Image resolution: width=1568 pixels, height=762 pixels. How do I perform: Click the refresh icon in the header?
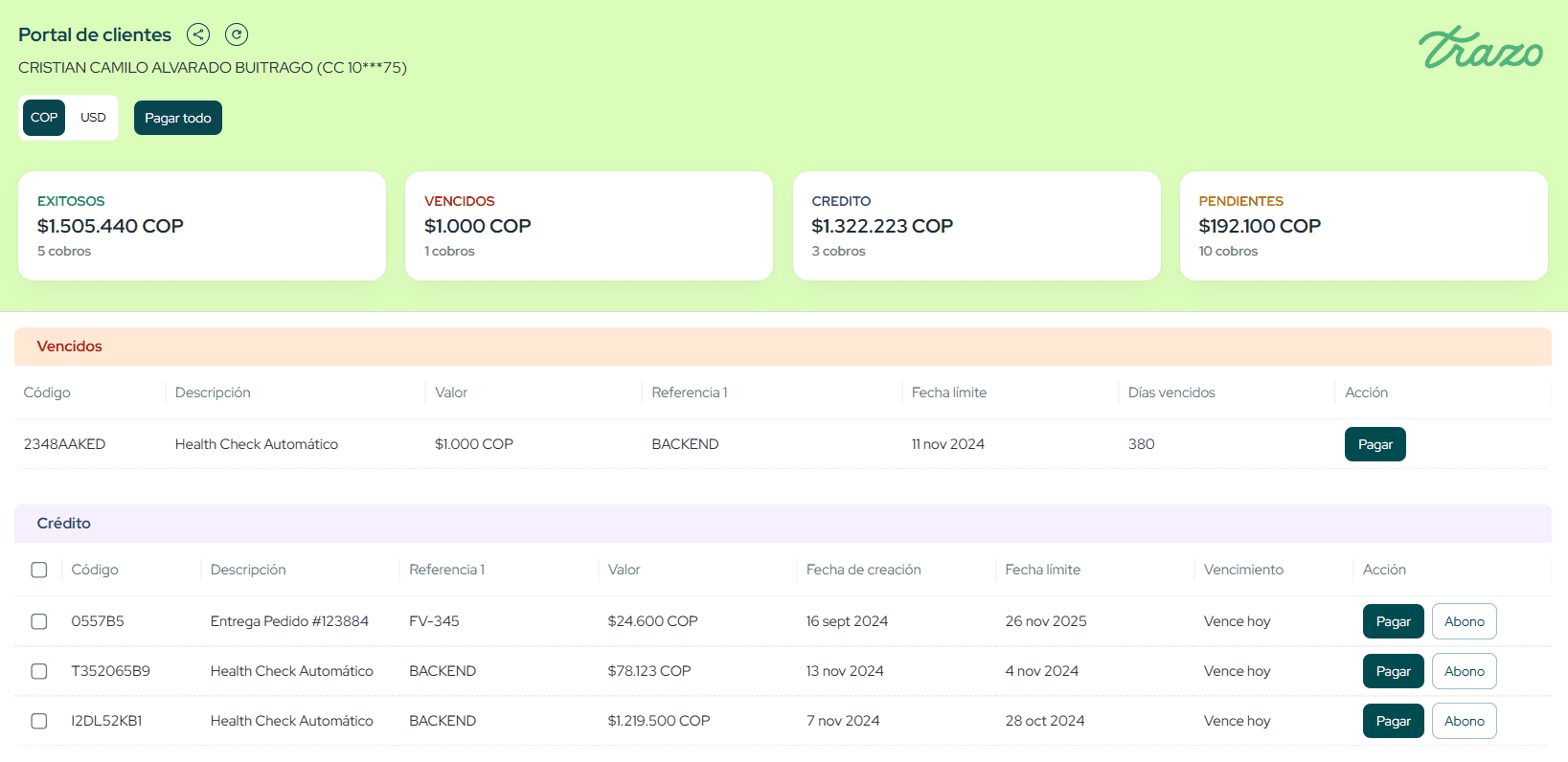237,34
